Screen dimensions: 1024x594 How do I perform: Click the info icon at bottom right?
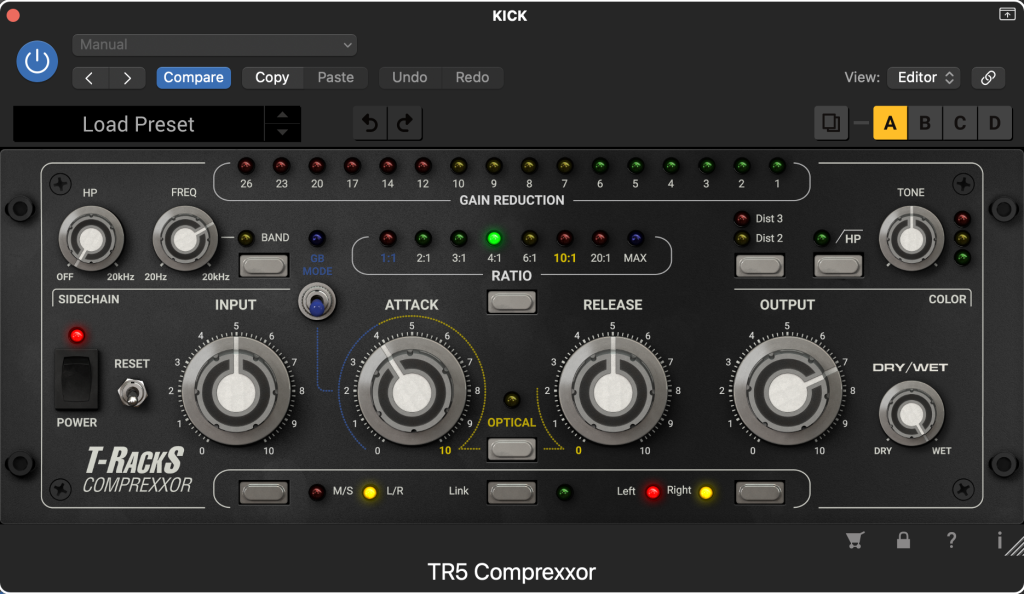(x=998, y=541)
